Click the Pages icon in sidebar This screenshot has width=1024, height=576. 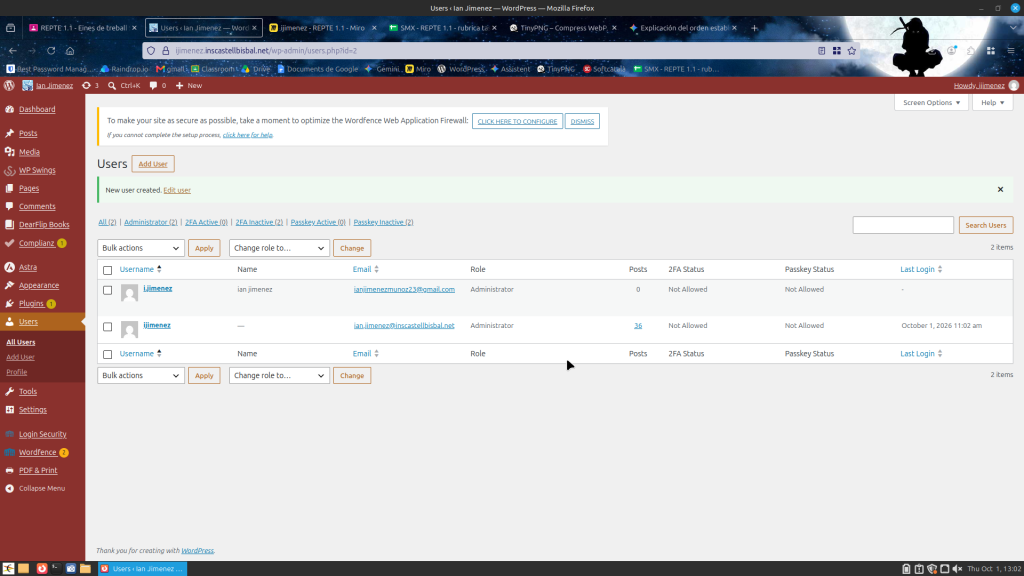tap(10, 188)
